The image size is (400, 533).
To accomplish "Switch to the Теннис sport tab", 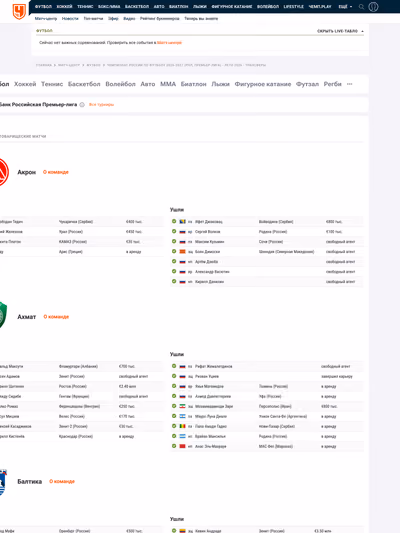I will coord(52,84).
